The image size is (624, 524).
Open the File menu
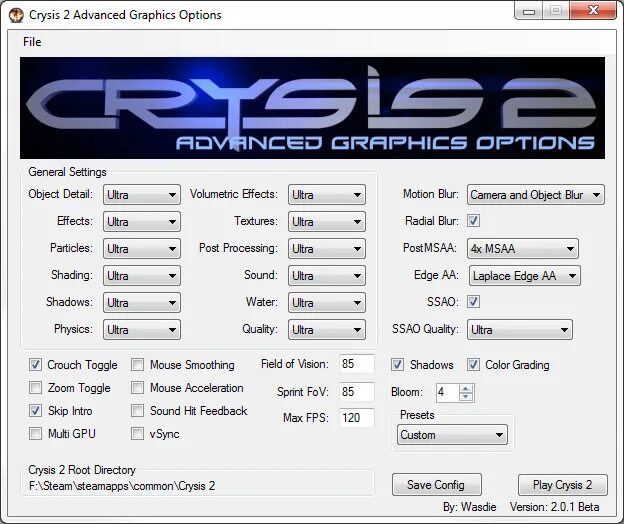[32, 42]
